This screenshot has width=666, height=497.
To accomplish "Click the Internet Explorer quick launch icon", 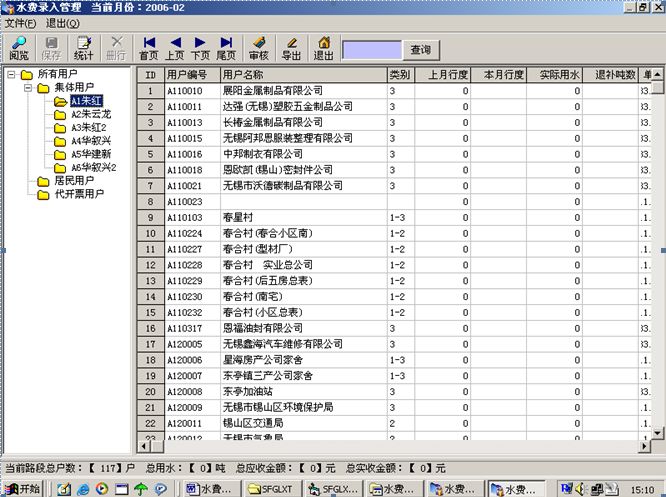I will pos(83,489).
